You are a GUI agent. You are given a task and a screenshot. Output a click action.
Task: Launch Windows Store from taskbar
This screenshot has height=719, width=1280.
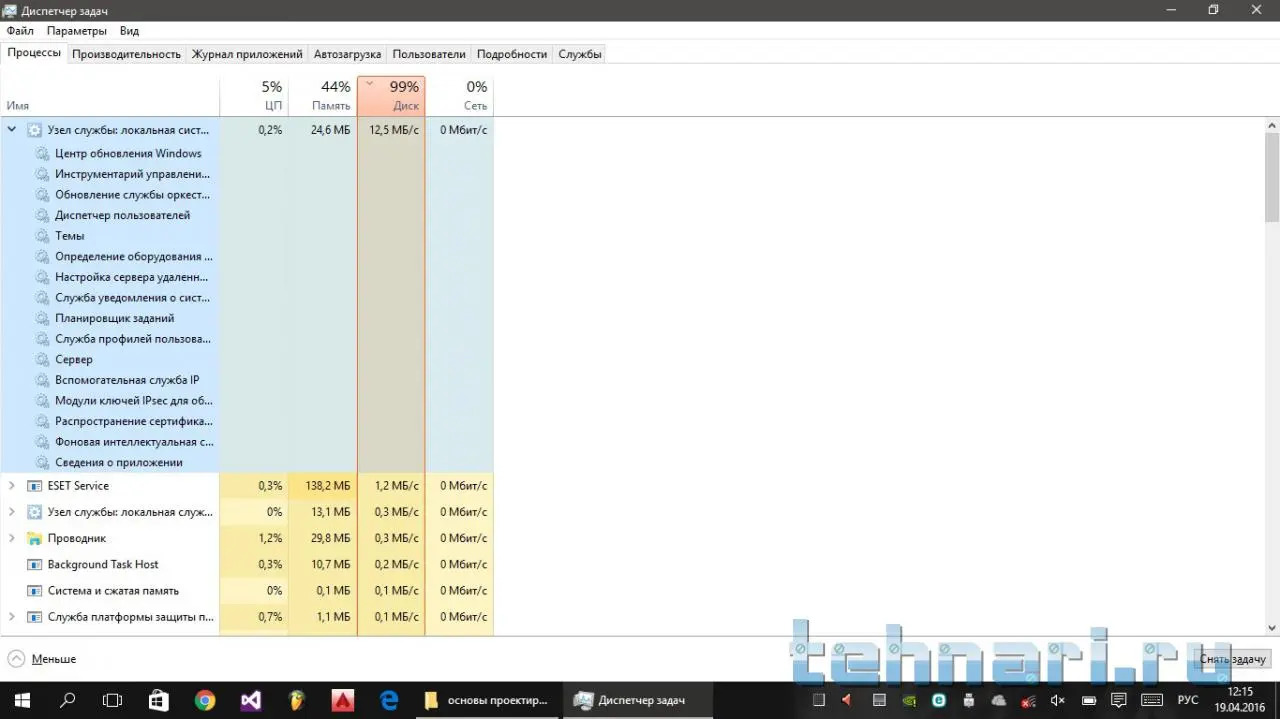[159, 700]
